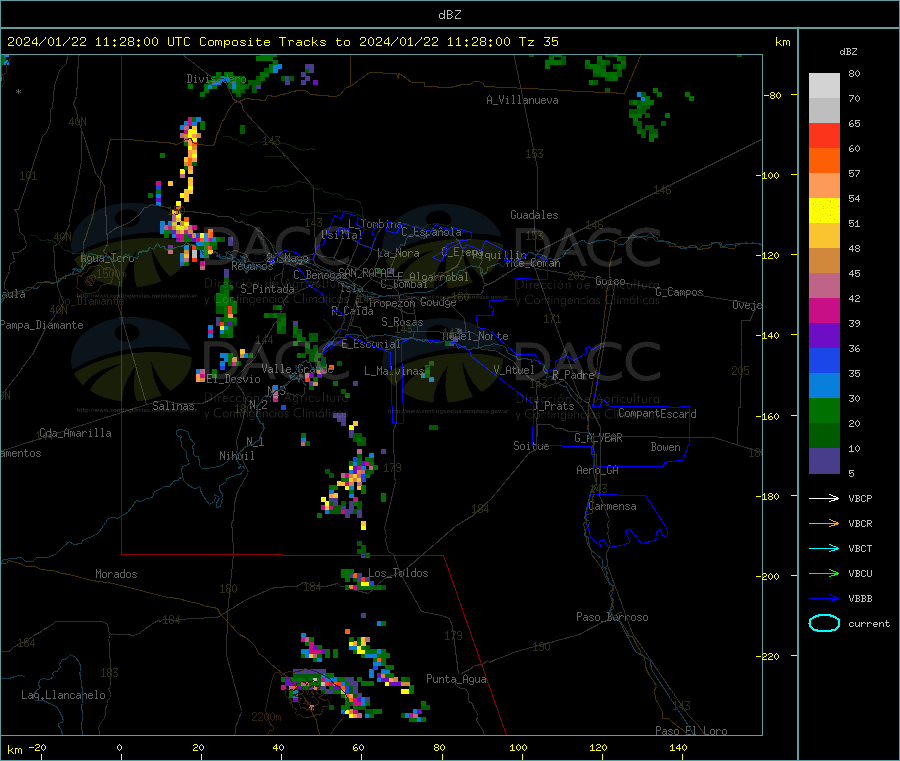Click the A_Villanueva map label

pyautogui.click(x=522, y=100)
